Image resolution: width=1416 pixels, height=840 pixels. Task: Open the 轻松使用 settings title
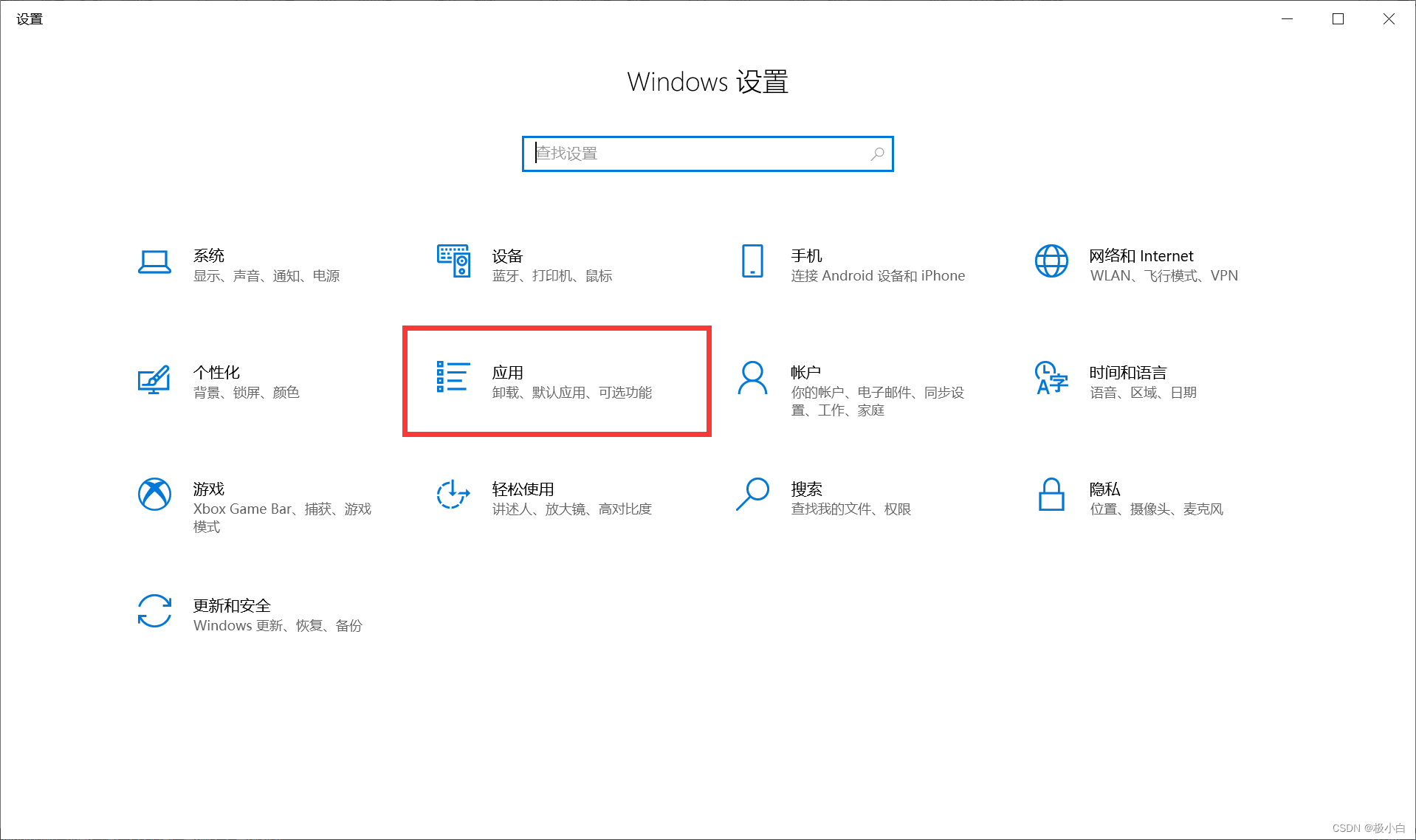point(523,489)
